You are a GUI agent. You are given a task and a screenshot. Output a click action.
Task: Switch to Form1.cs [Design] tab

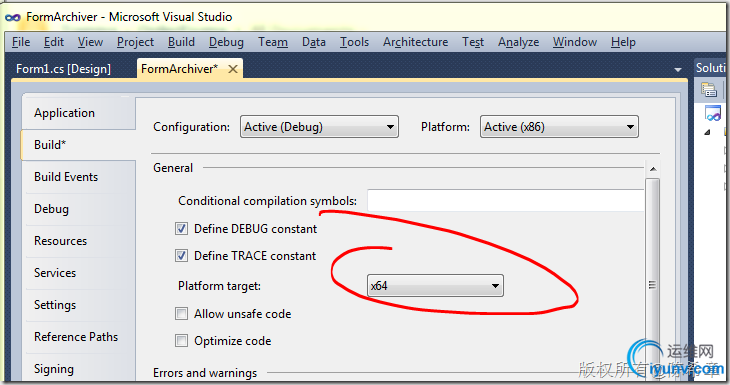click(x=63, y=69)
